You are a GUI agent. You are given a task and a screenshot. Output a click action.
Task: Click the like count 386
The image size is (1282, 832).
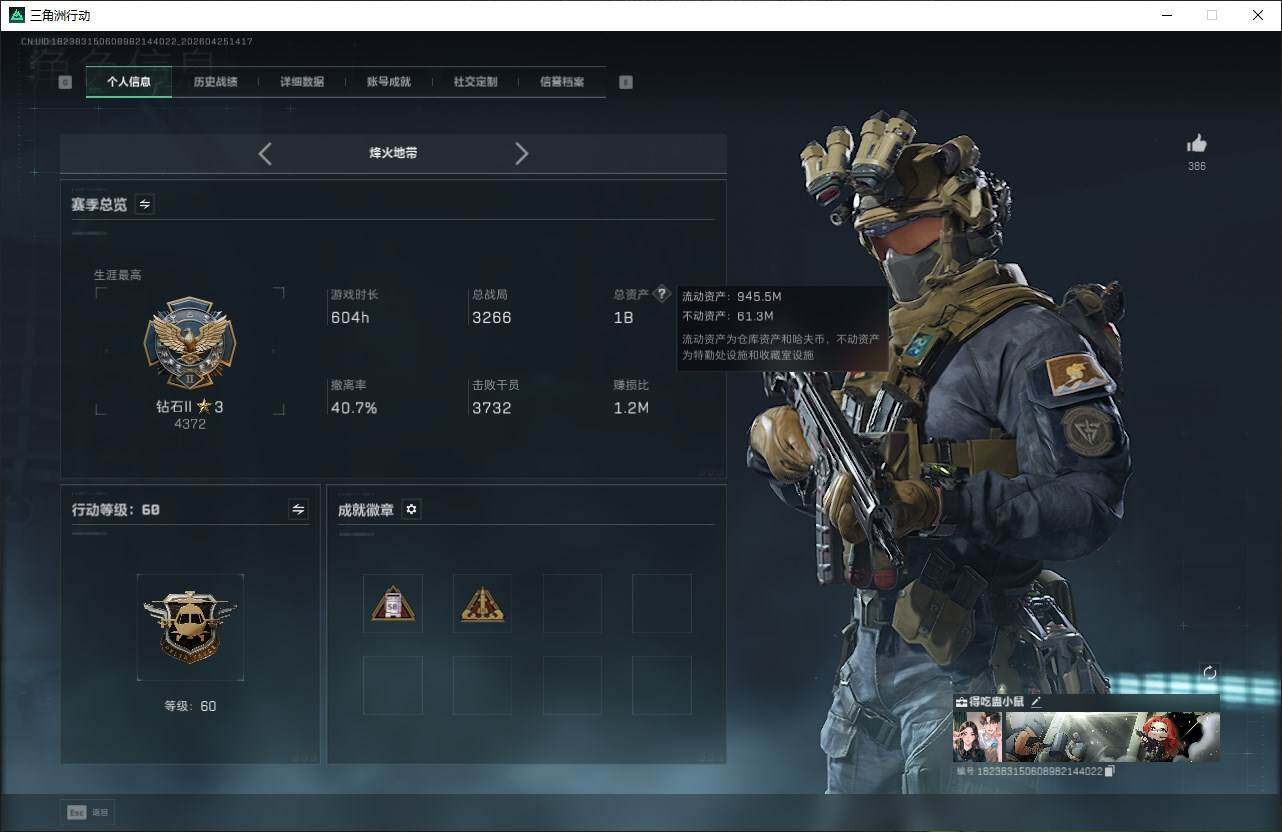(1197, 166)
